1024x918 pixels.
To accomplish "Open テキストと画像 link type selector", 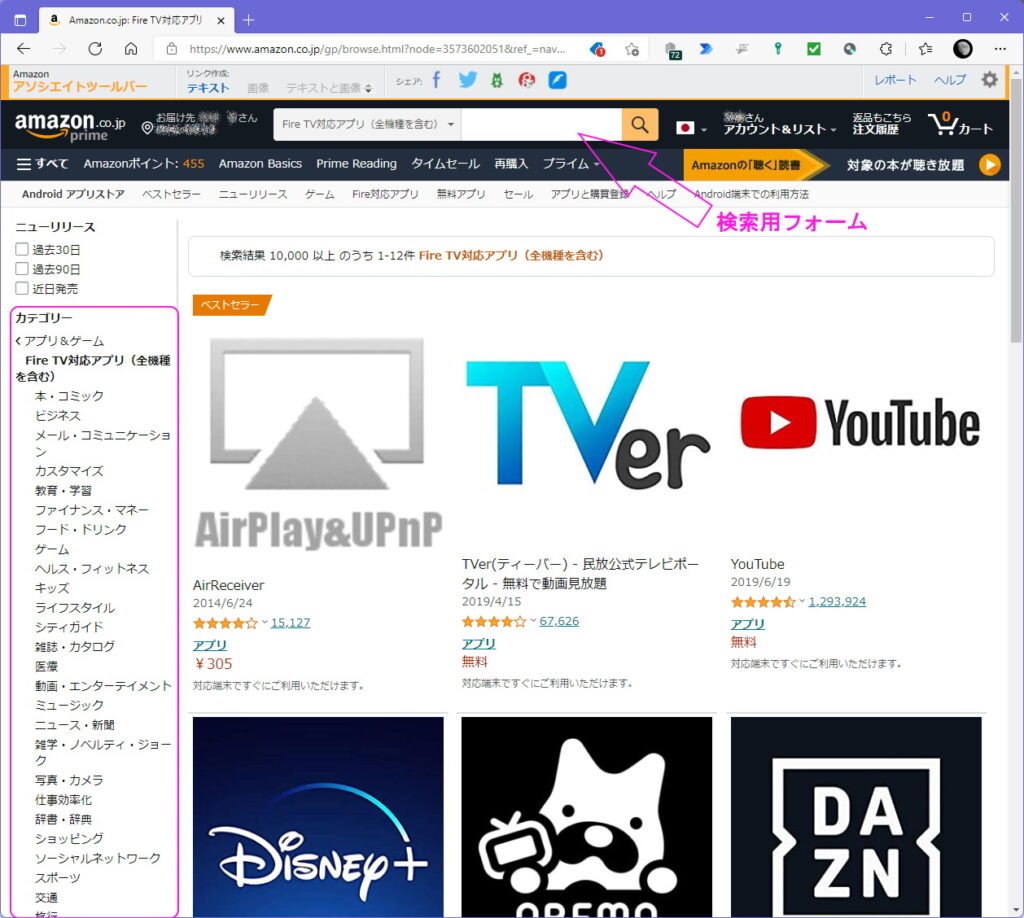I will 328,88.
